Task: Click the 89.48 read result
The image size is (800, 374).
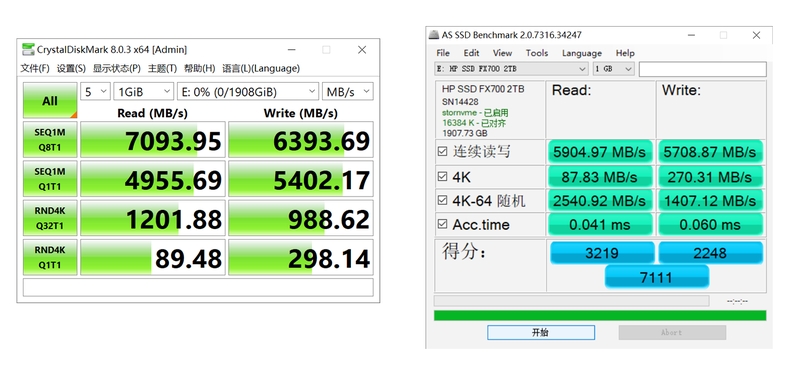Action: point(153,258)
